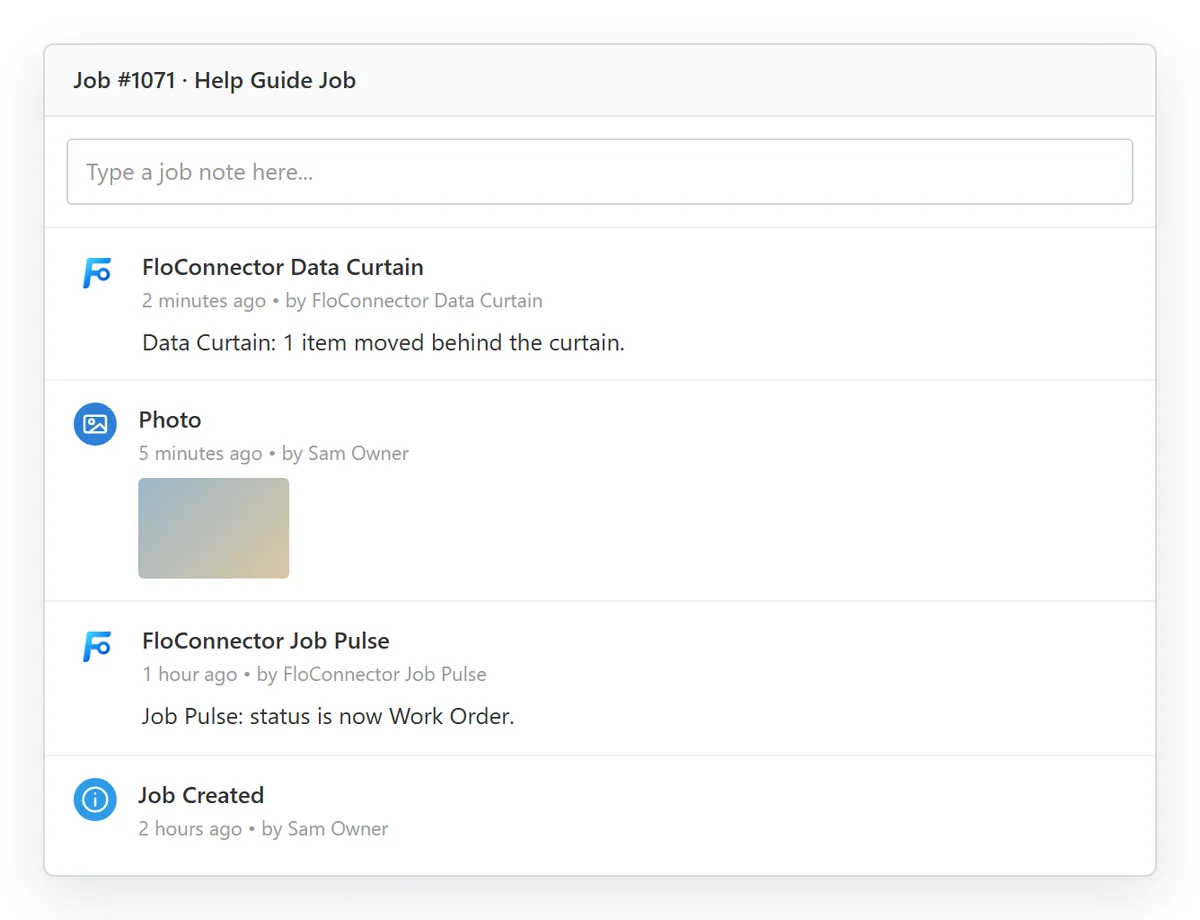Click the "FloConnector Job Pulse" entry title
The width and height of the screenshot is (1200, 920).
point(266,641)
